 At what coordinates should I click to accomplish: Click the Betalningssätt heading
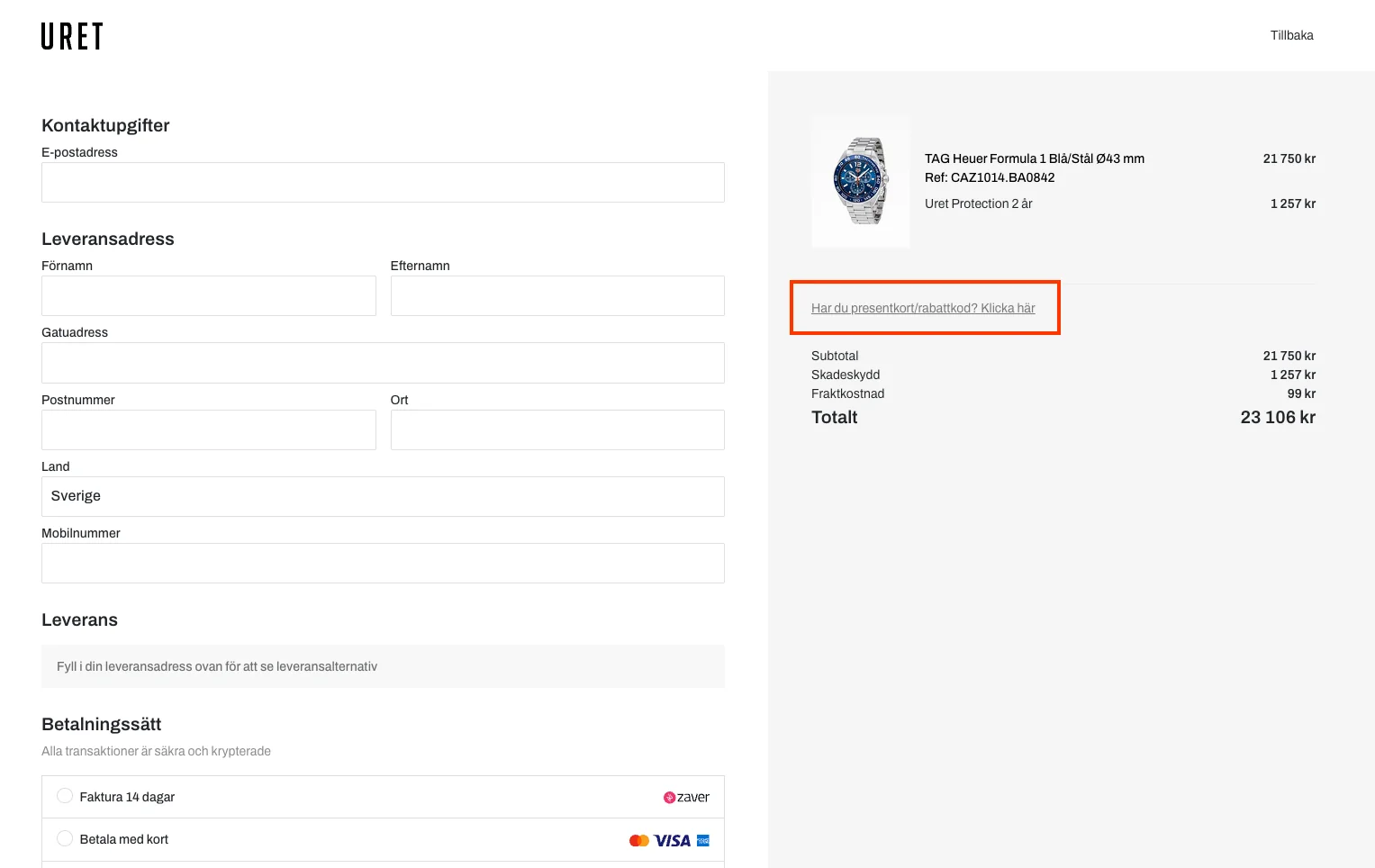[x=102, y=724]
